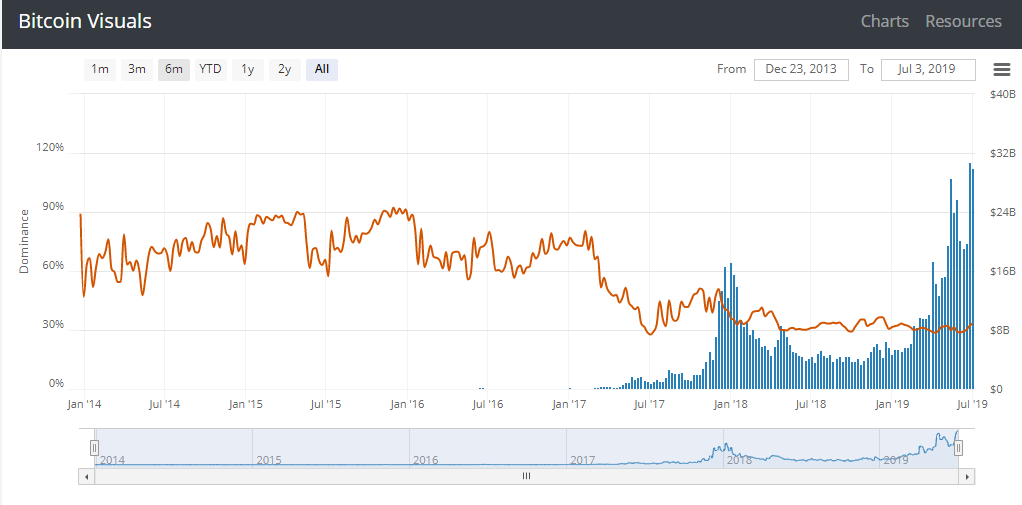Click the scrollbar right arrow
The height and width of the screenshot is (505, 1022).
(x=967, y=476)
